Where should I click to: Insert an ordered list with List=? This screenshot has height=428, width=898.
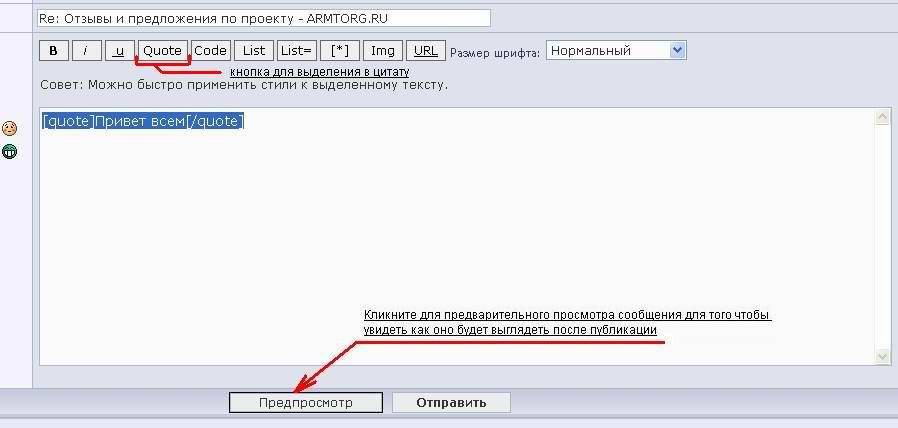point(297,50)
